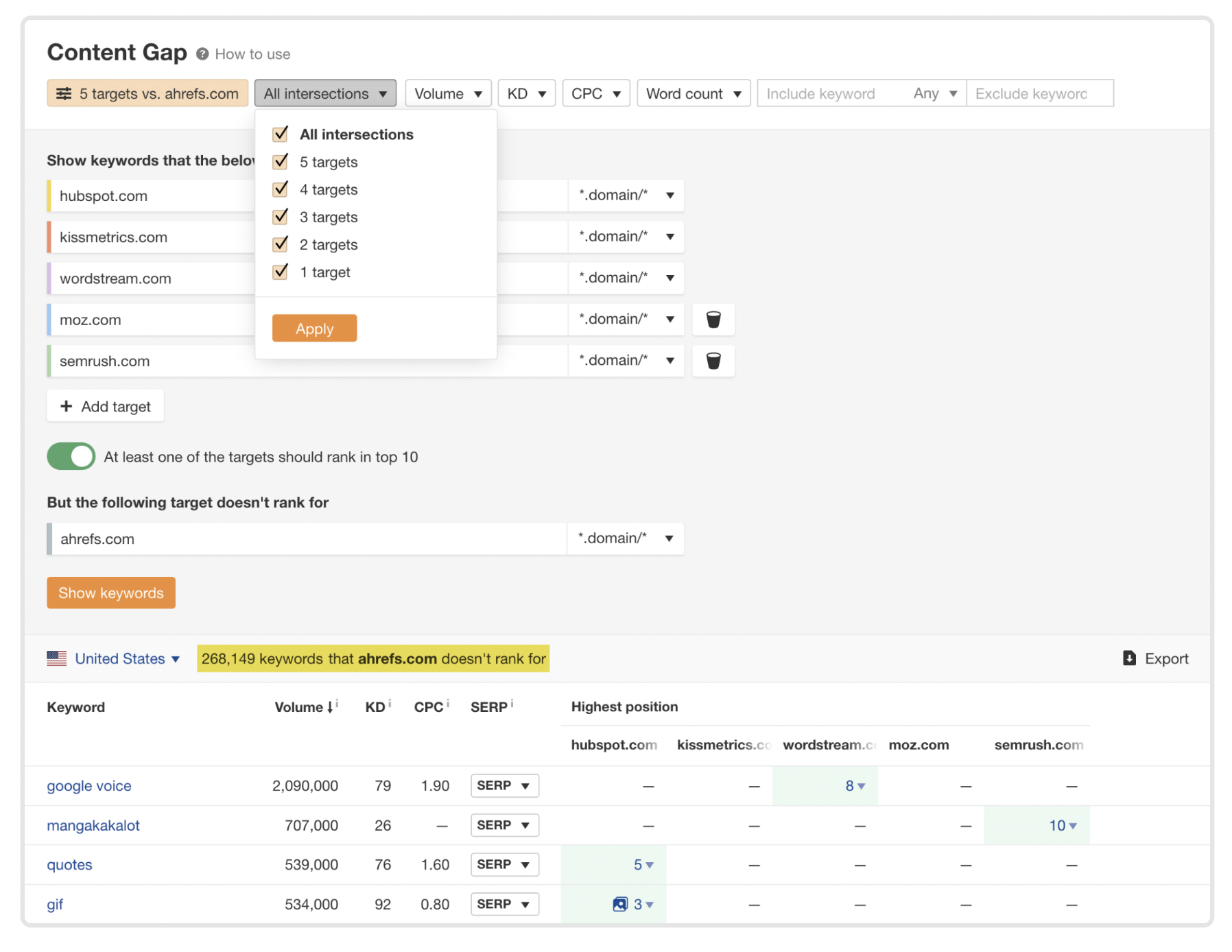
Task: Open the Volume filter dropdown
Action: pyautogui.click(x=448, y=94)
